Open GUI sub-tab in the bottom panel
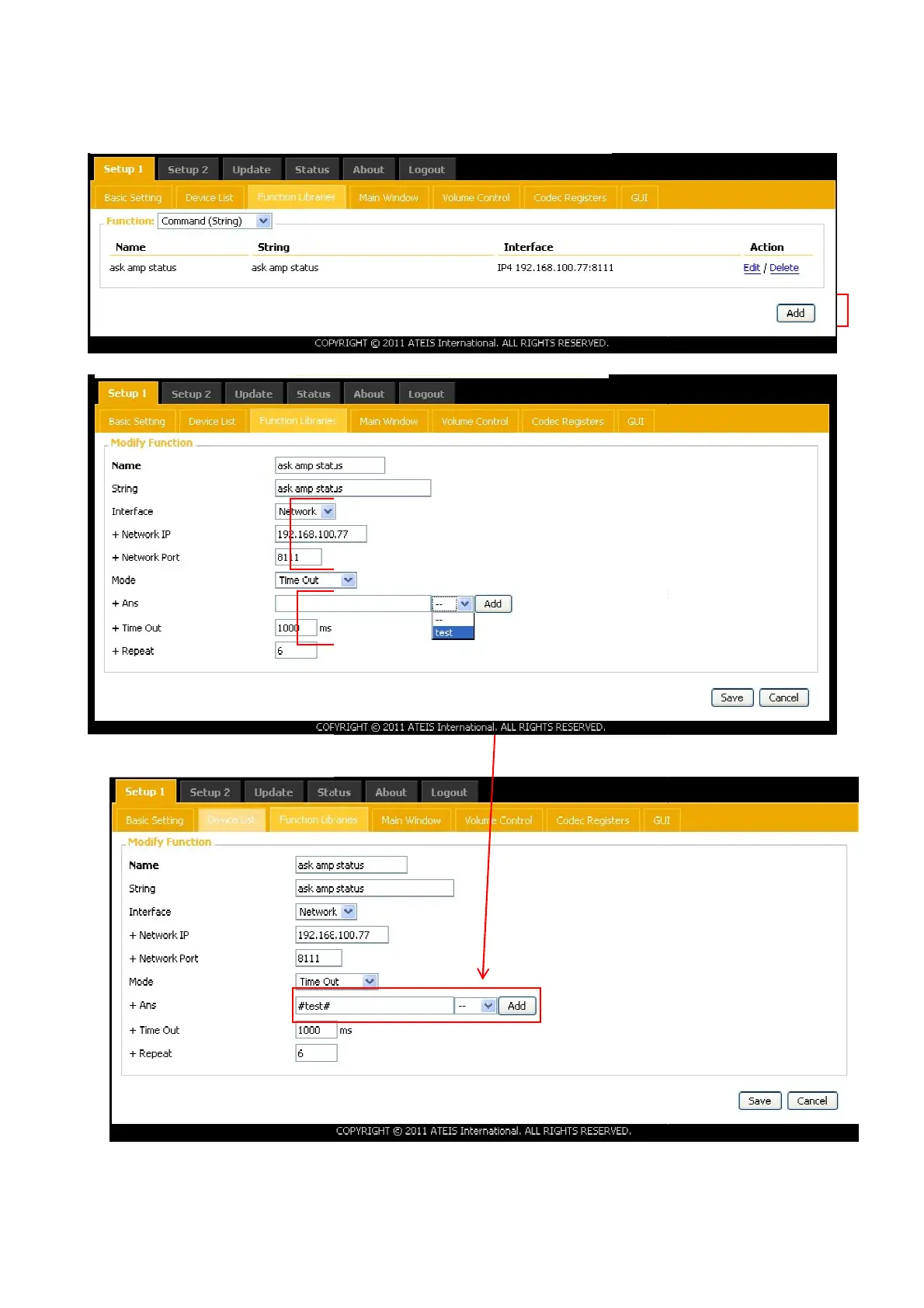Viewport: 924px width, 1308px height. coord(662,820)
